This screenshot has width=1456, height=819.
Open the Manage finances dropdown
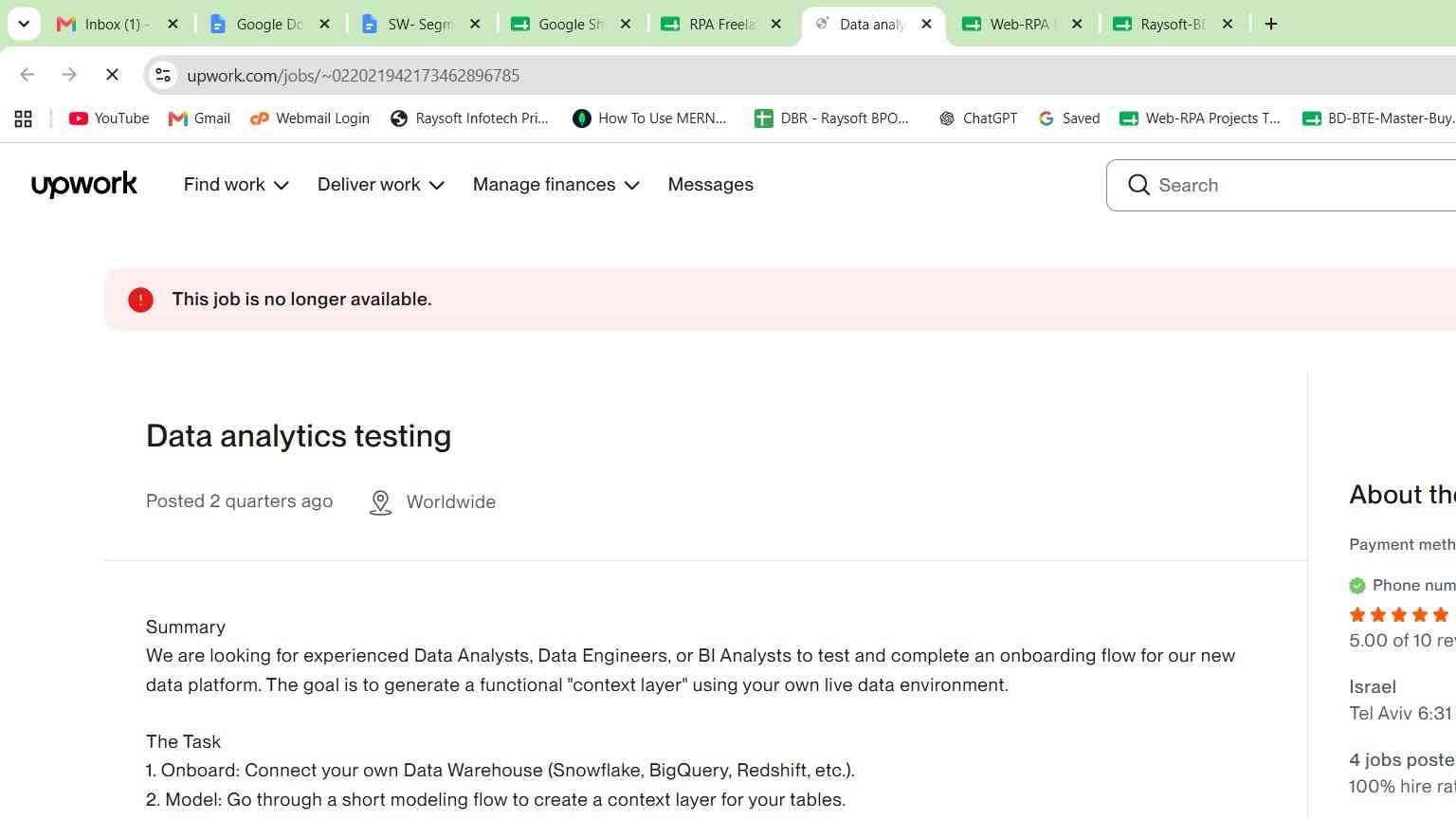pos(556,185)
